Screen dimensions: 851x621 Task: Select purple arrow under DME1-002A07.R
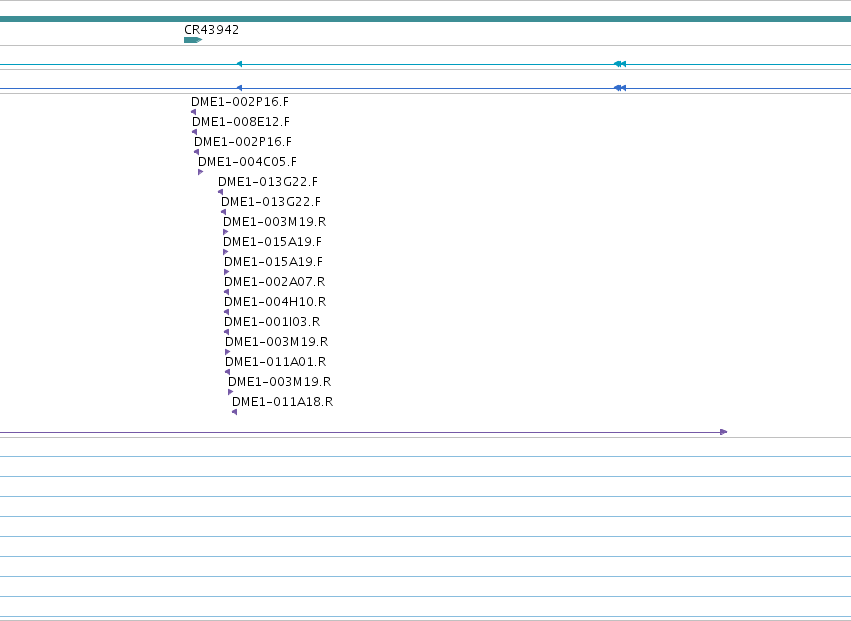click(226, 292)
